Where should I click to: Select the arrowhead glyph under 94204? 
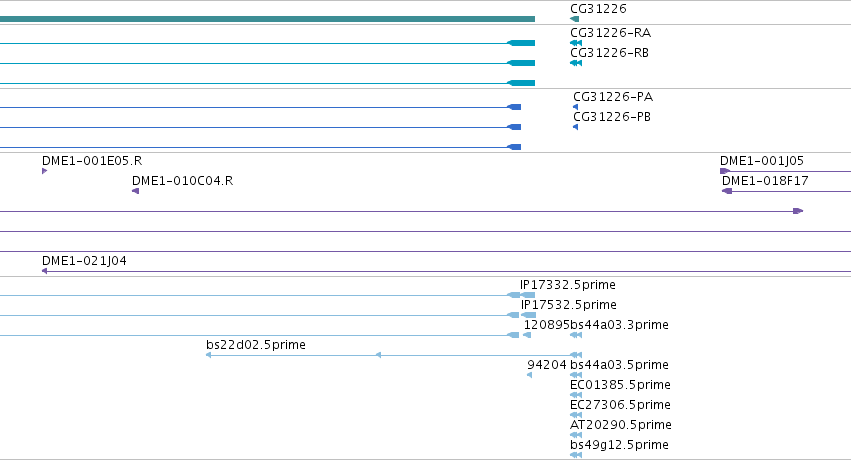click(x=530, y=375)
